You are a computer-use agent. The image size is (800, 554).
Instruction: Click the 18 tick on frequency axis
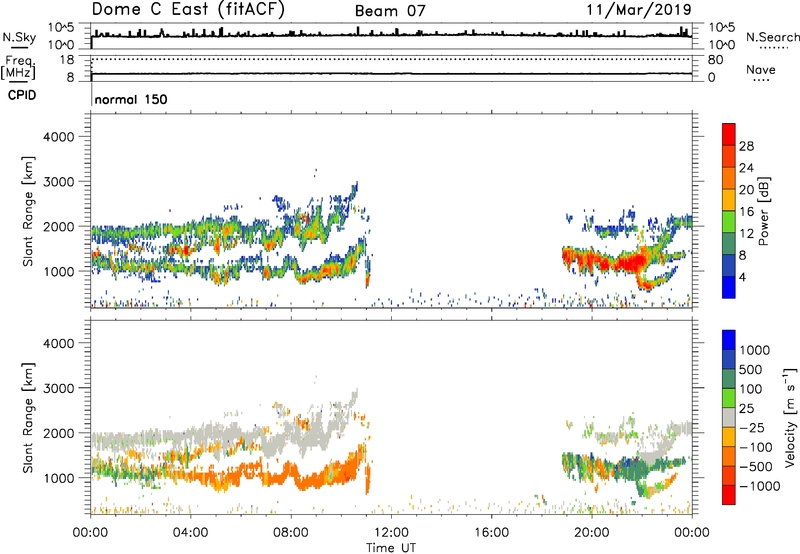(67, 60)
